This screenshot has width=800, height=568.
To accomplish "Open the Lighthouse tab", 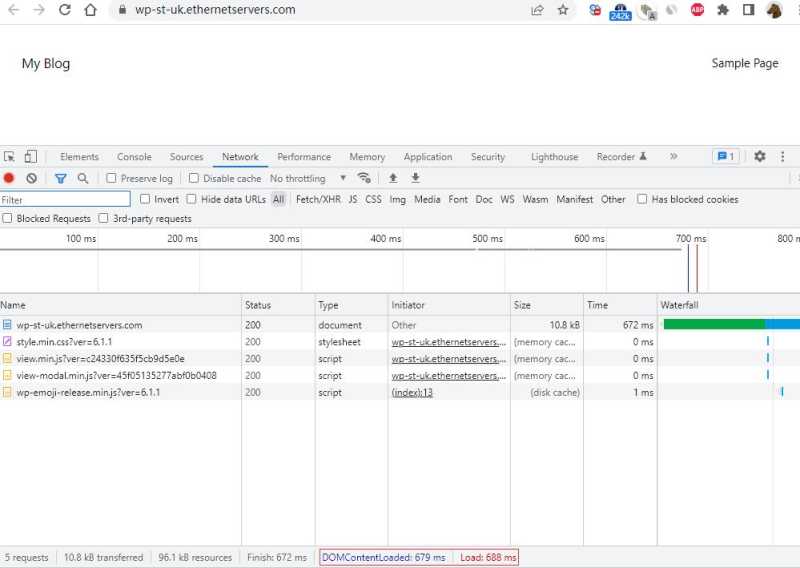I will 554,157.
